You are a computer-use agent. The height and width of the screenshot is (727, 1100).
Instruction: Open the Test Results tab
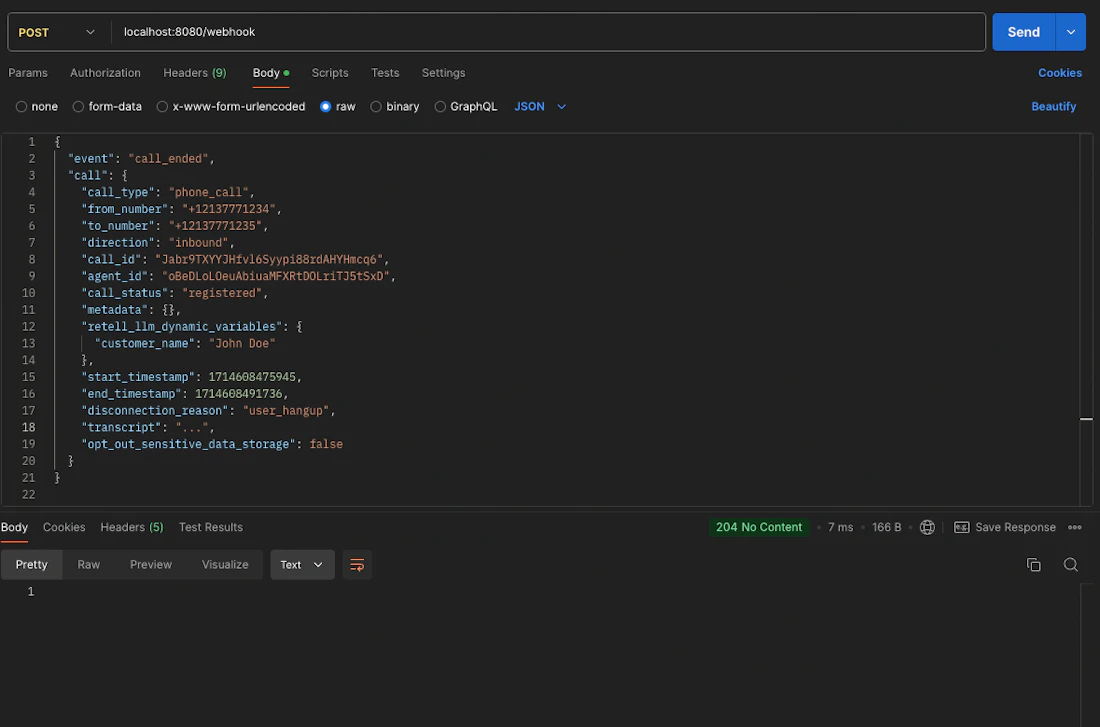point(210,527)
